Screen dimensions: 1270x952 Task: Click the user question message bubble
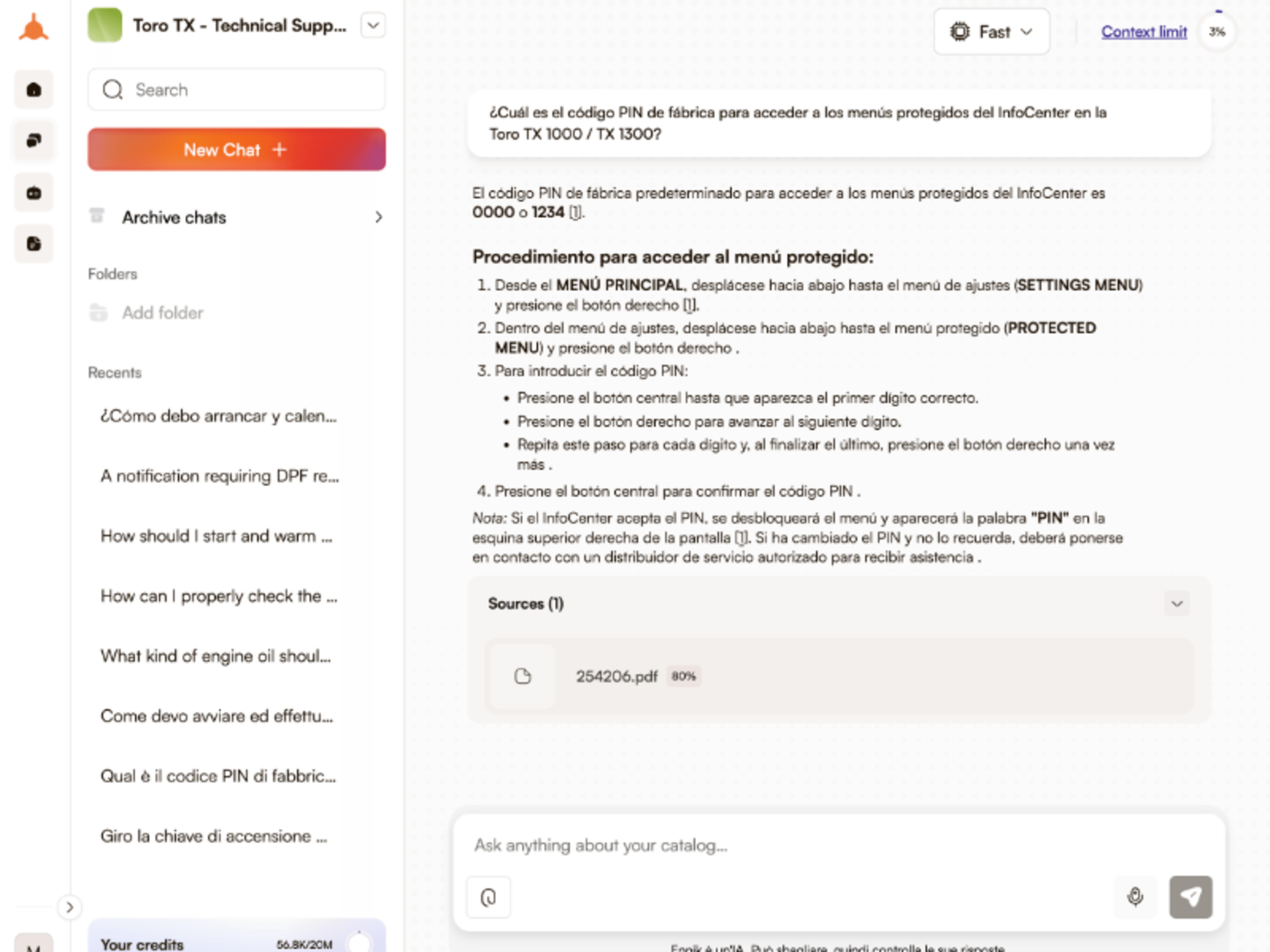click(x=839, y=123)
